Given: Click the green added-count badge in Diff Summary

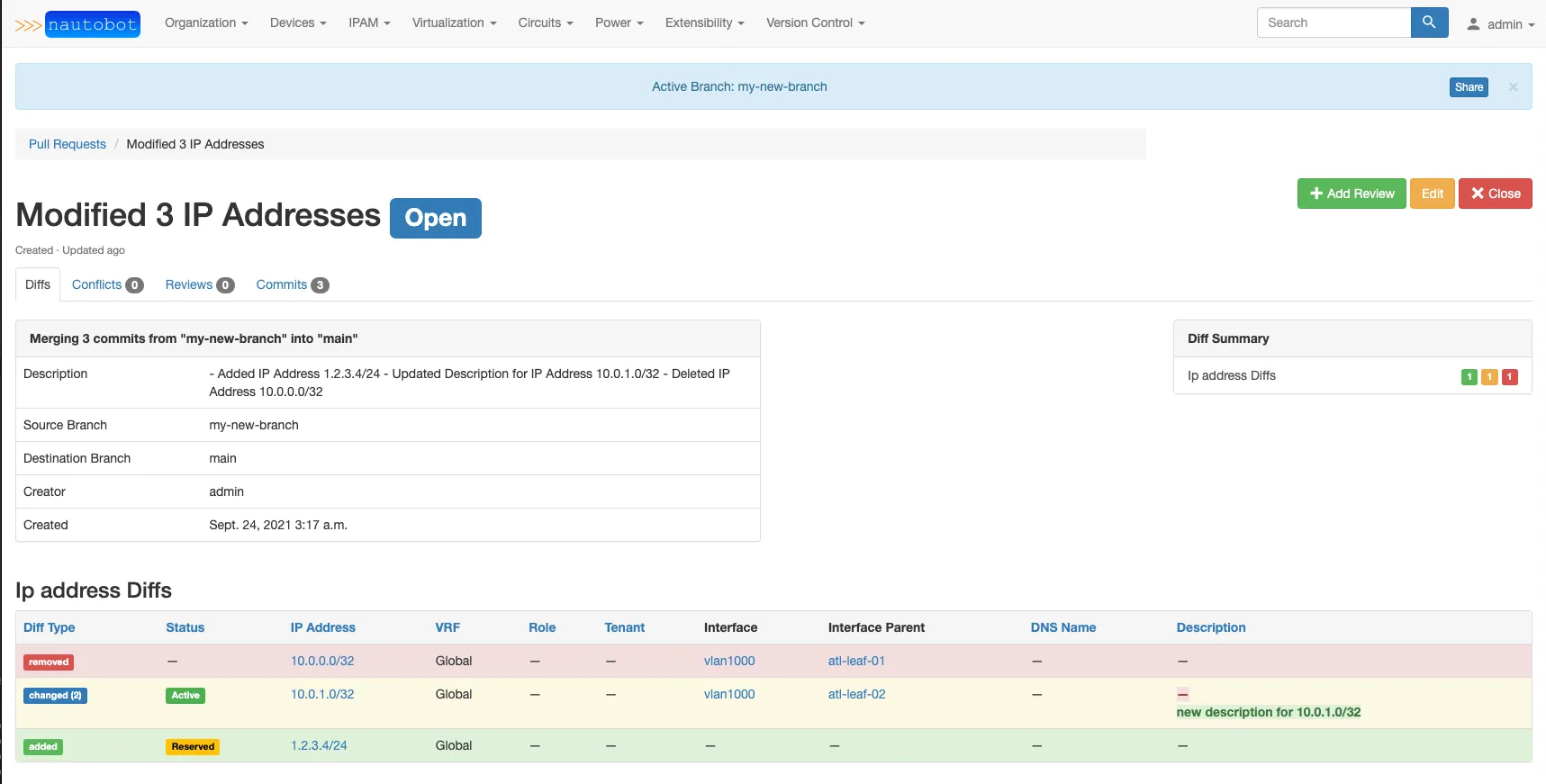Looking at the screenshot, I should pos(1469,377).
